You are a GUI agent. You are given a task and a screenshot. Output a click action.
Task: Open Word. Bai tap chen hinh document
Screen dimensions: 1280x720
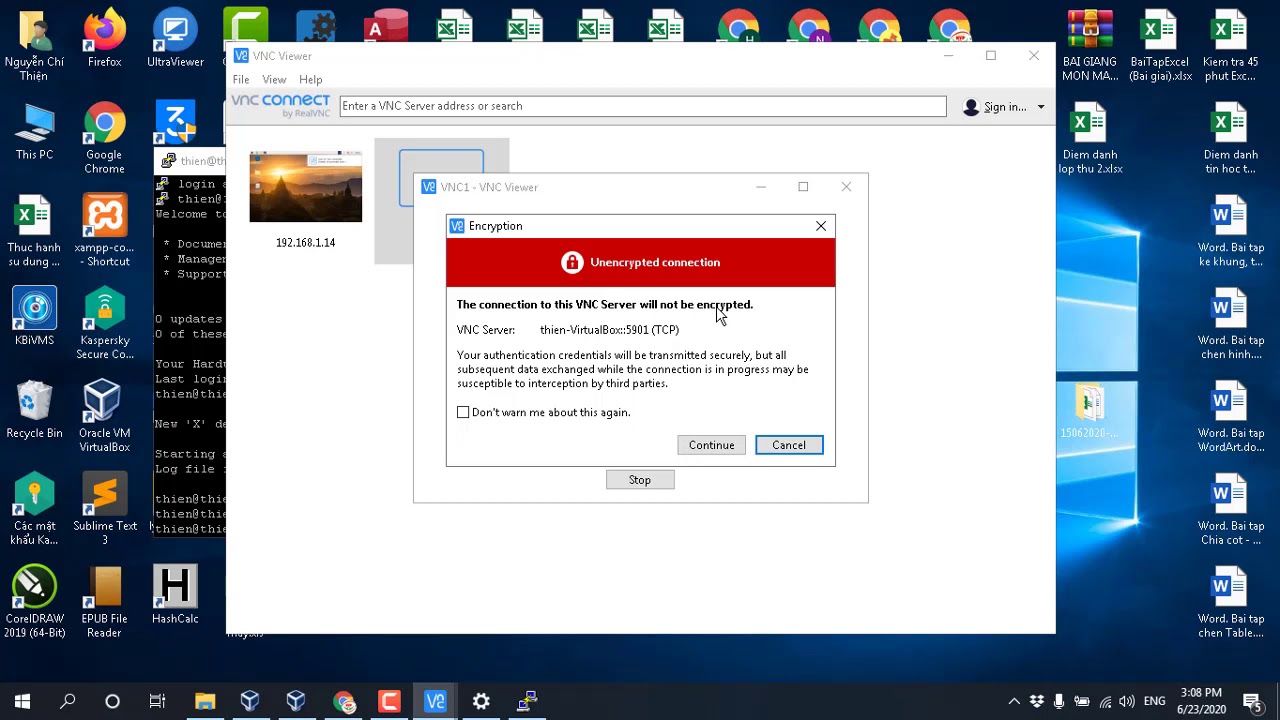pos(1230,325)
